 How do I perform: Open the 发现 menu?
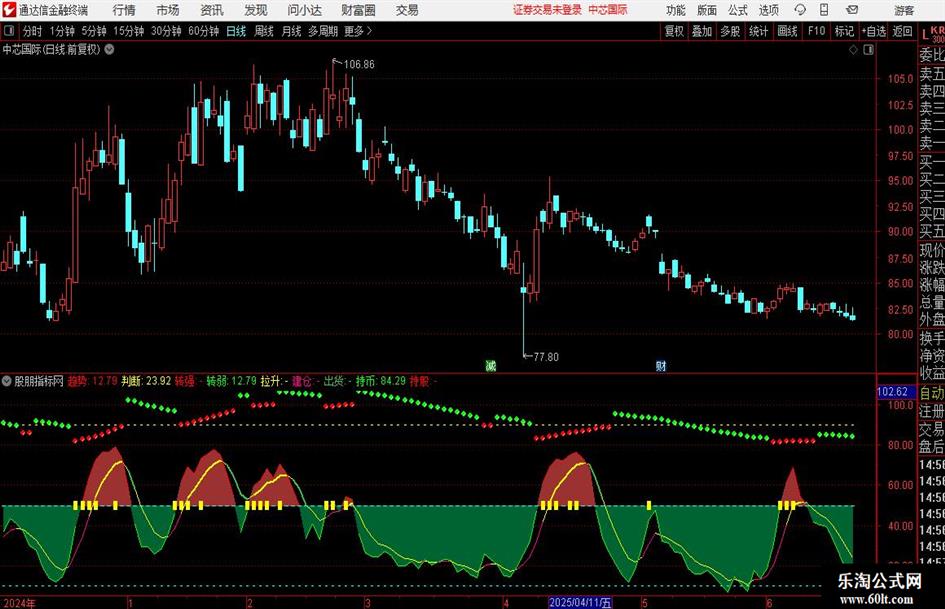(256, 10)
